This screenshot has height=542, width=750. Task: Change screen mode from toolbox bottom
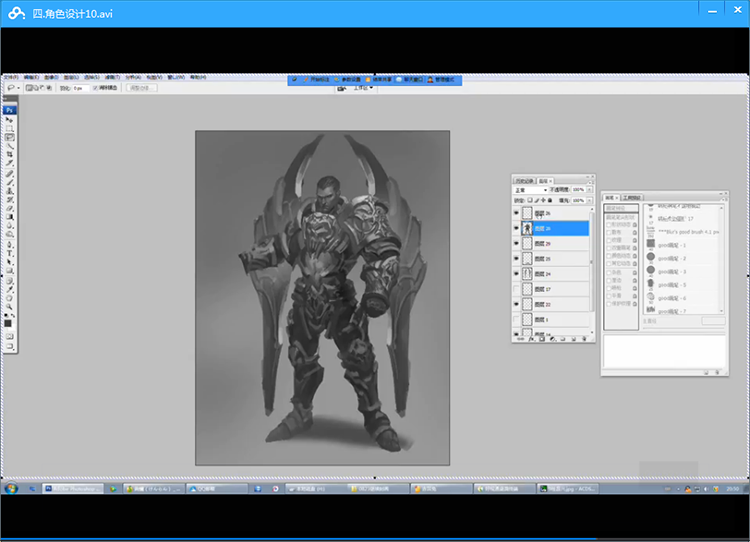(9, 346)
